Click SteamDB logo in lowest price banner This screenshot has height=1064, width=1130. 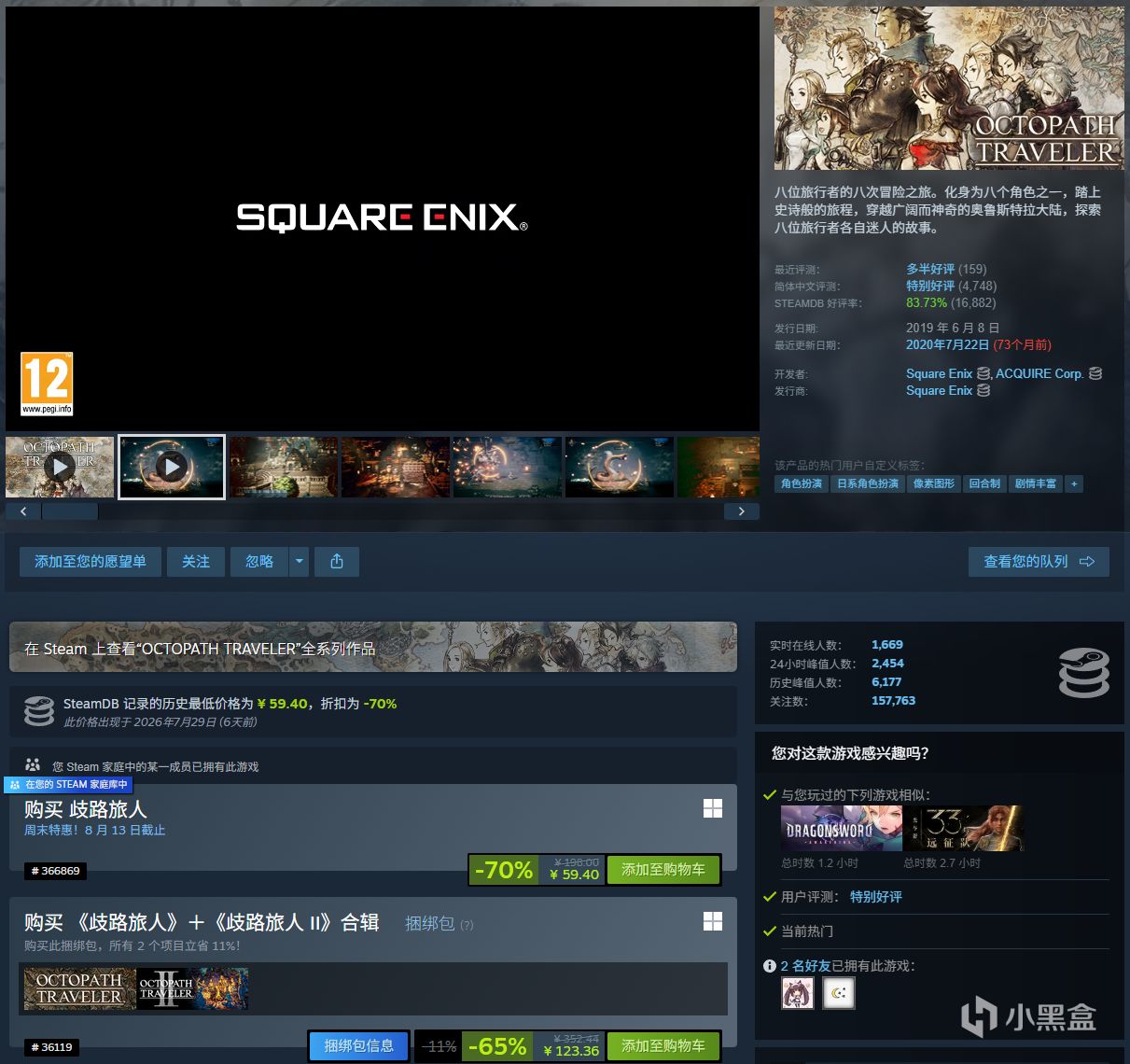[x=39, y=711]
